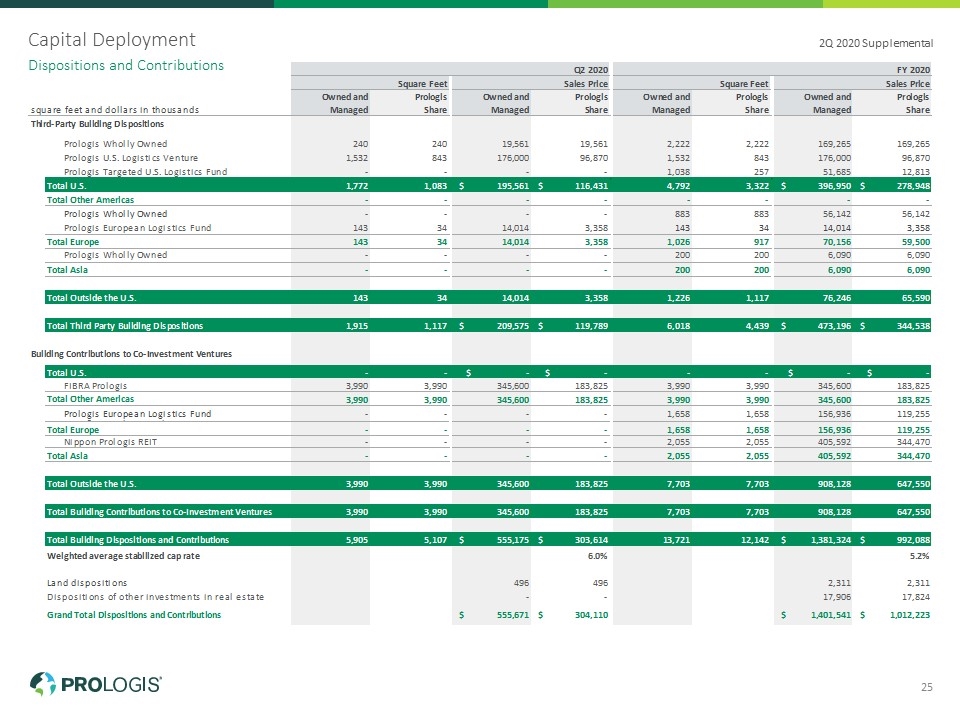
Task: Select the value 5,905 Q2 owned square feet
Action: (357, 540)
